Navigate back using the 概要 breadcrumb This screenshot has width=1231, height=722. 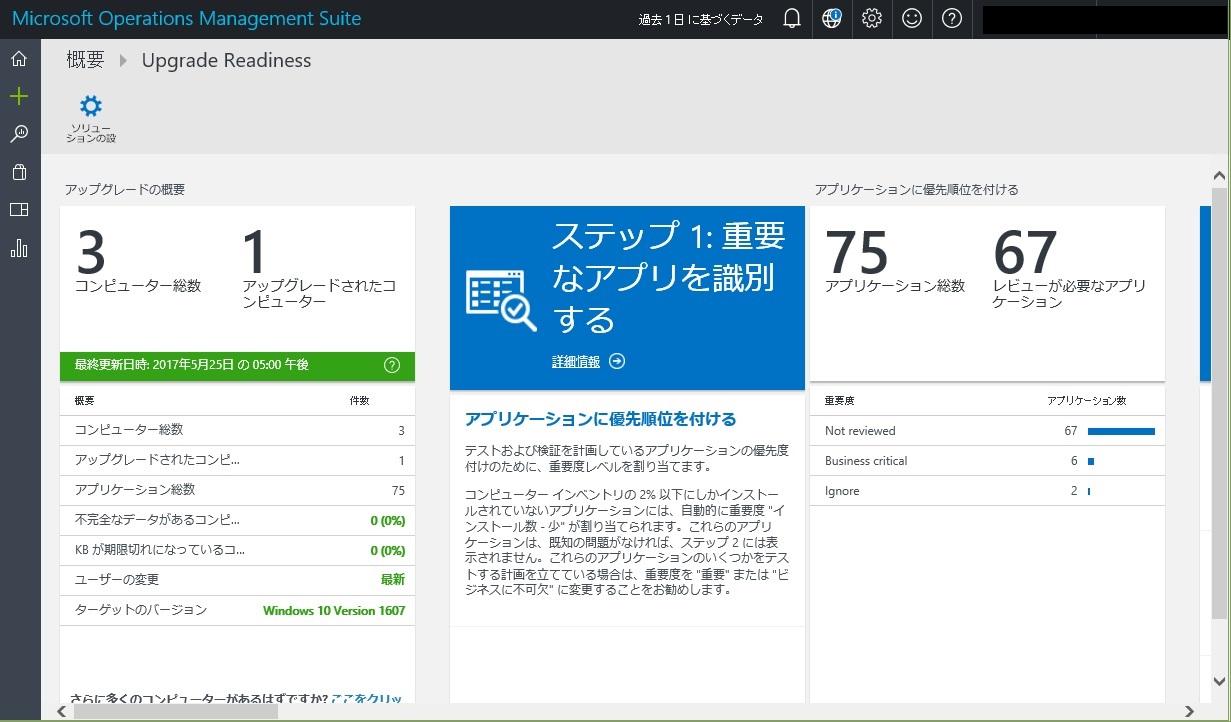coord(84,60)
